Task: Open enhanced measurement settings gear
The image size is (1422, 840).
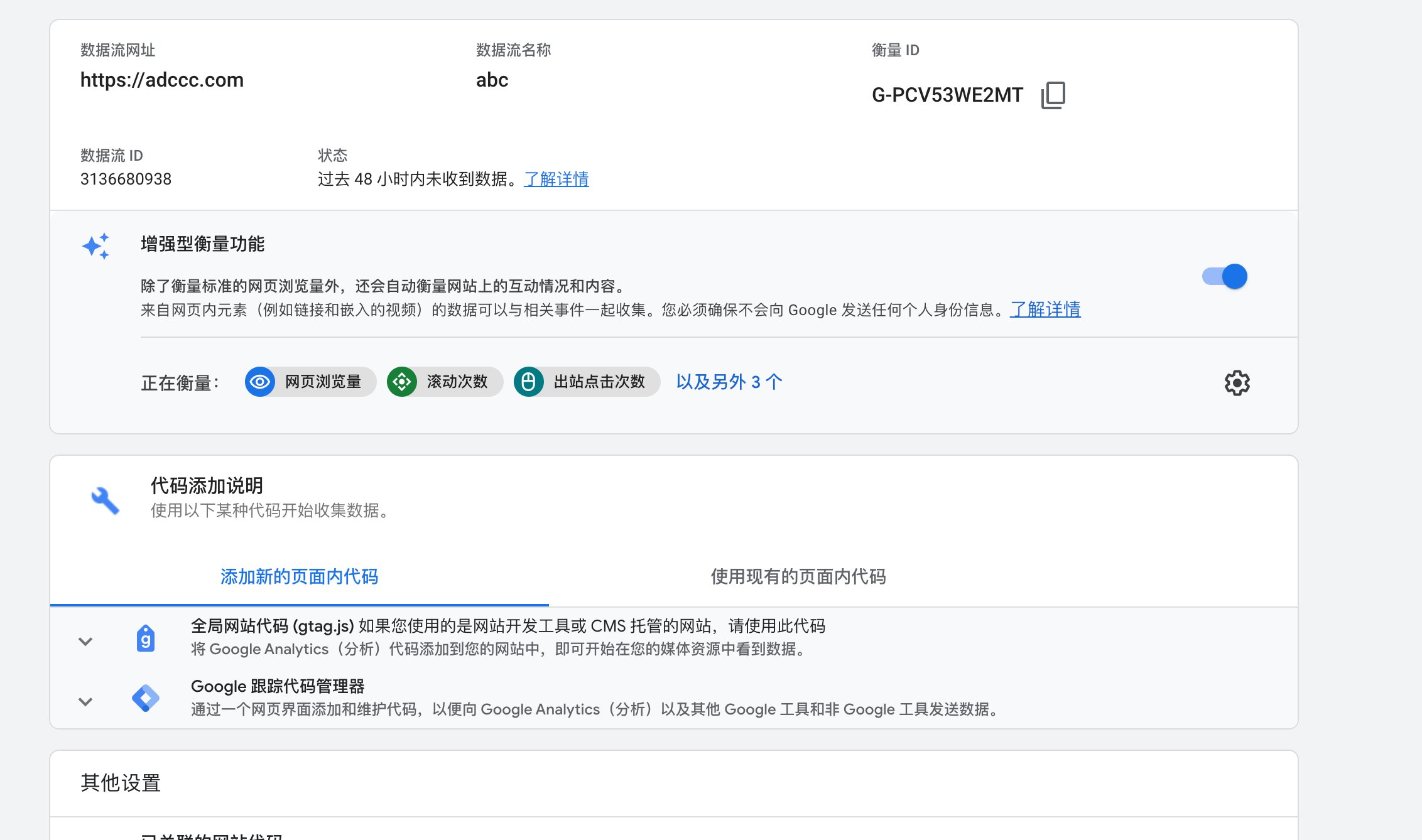Action: pyautogui.click(x=1237, y=382)
